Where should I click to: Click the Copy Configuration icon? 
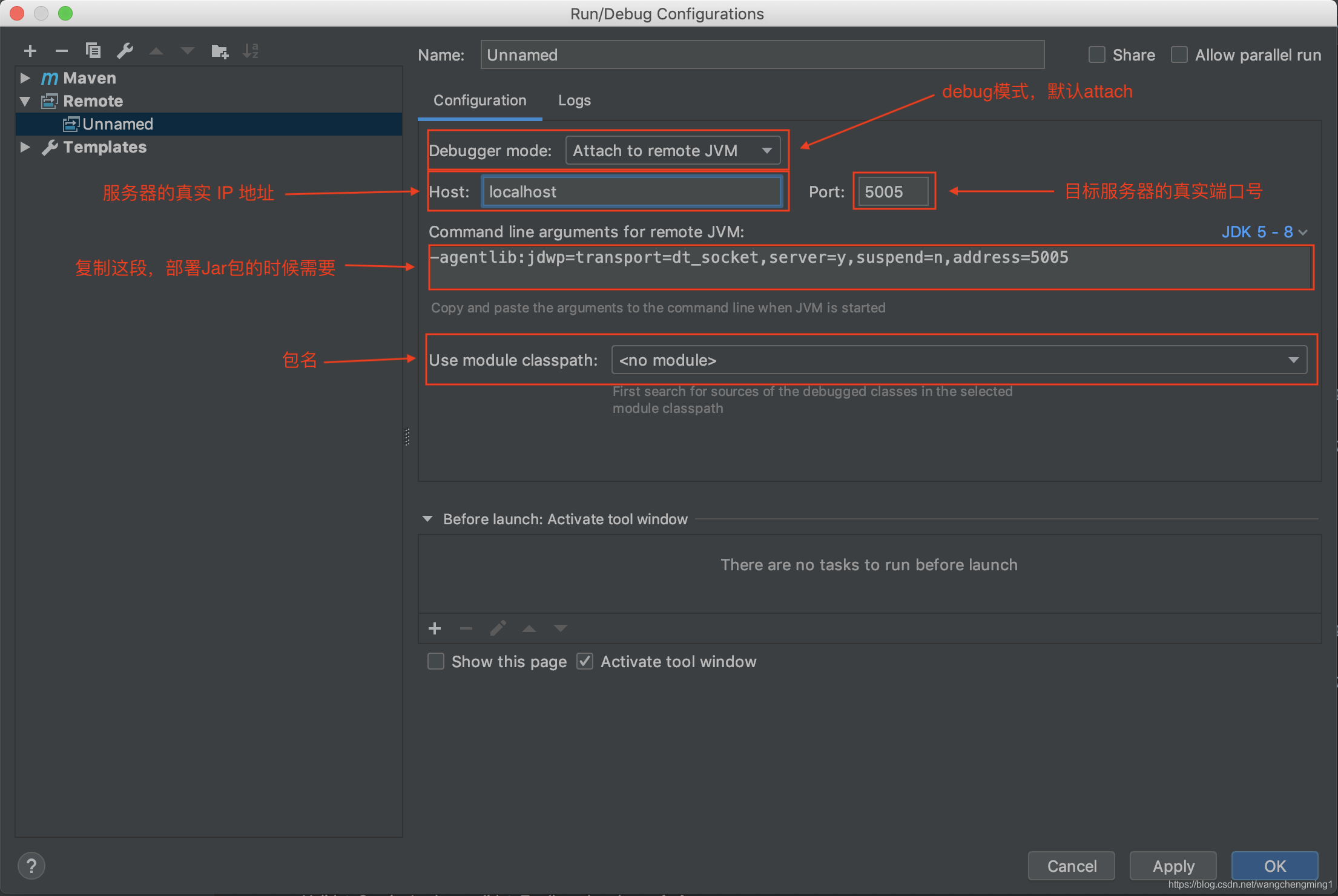(93, 51)
